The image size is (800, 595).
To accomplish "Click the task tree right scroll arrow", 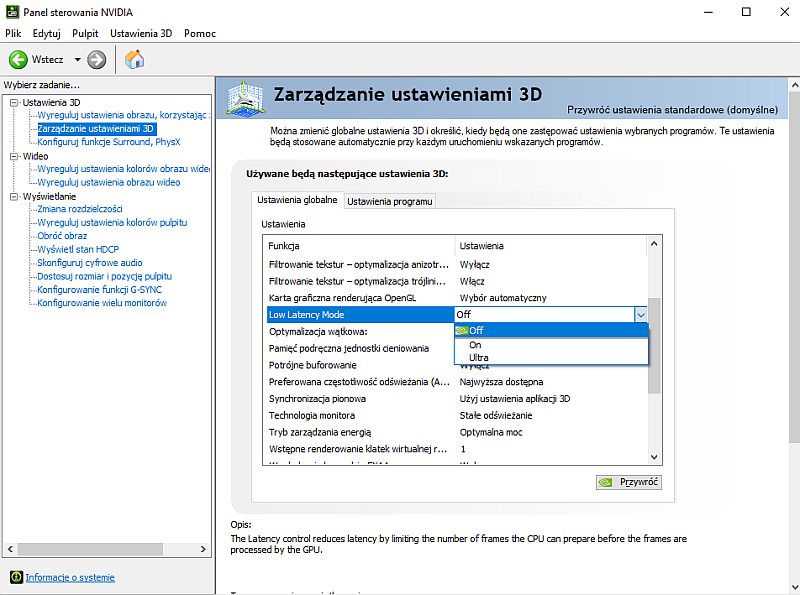I will pos(203,549).
